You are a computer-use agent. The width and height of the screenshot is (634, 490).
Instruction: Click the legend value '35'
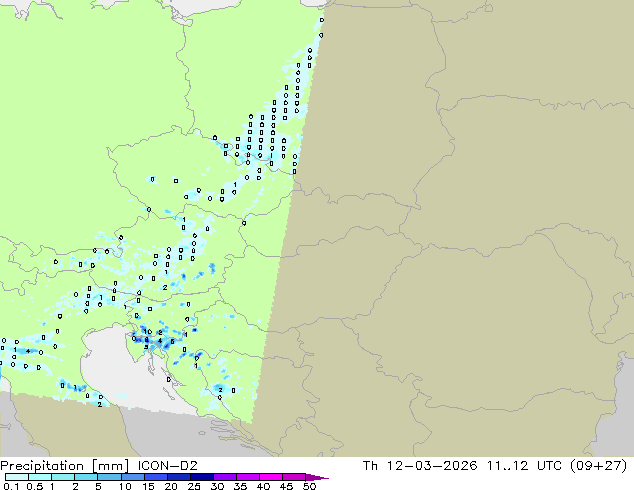241,486
